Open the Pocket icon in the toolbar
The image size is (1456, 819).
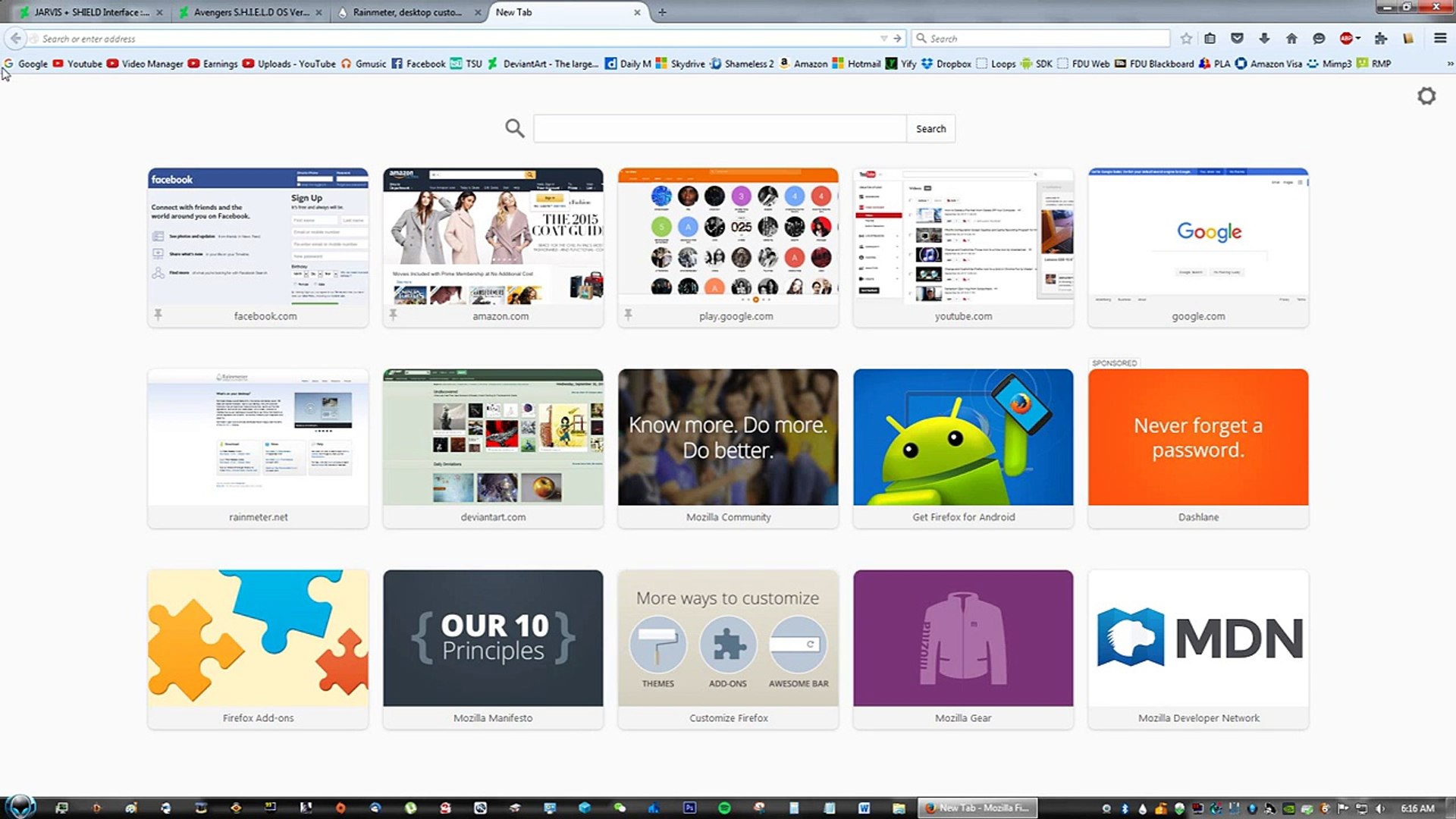tap(1237, 38)
